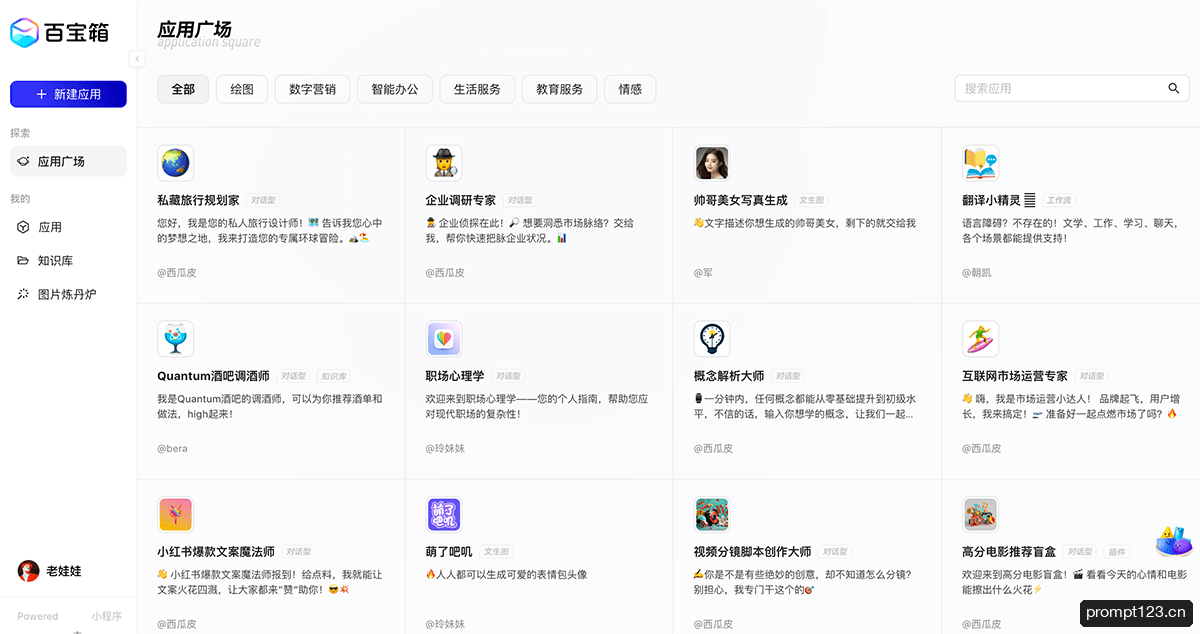The height and width of the screenshot is (634, 1200).
Task: Click the portrait thumbnail of 帅哥美女写真生成
Action: pos(711,163)
